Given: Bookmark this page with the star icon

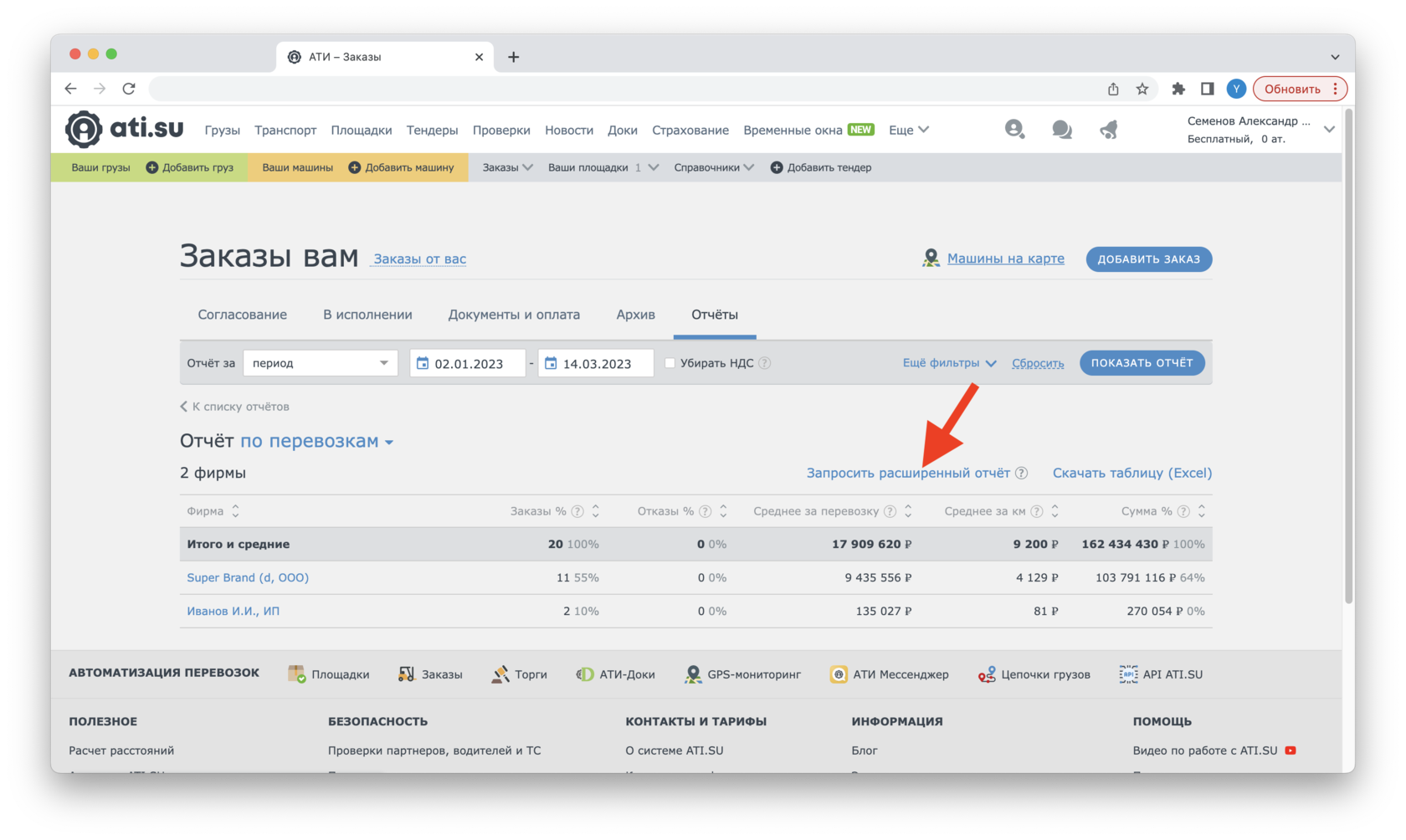Looking at the screenshot, I should click(x=1142, y=89).
